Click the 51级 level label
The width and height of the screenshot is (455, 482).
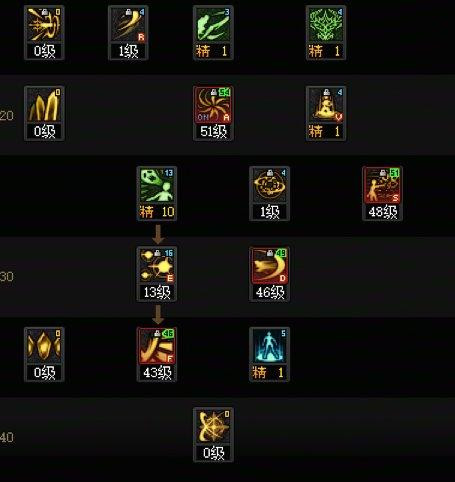tap(213, 131)
